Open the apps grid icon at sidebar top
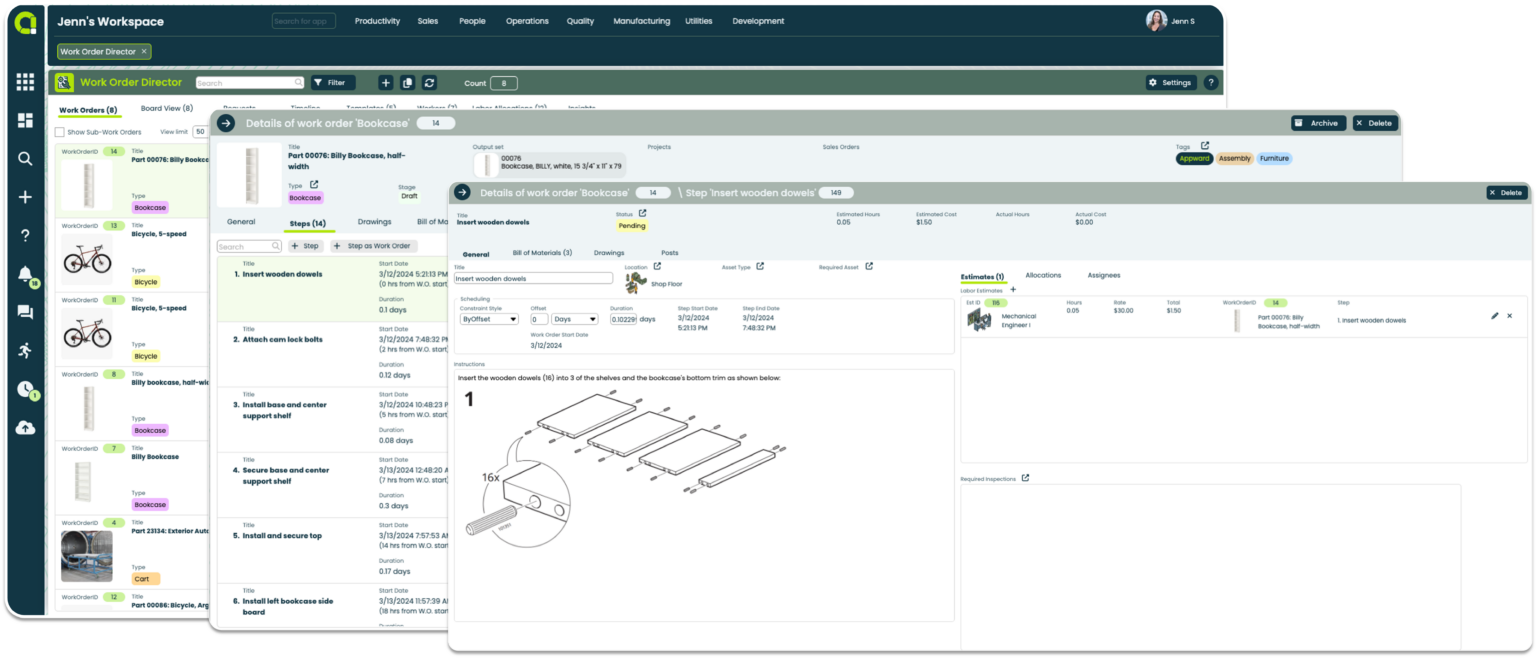This screenshot has height=658, width=1536. coord(25,82)
